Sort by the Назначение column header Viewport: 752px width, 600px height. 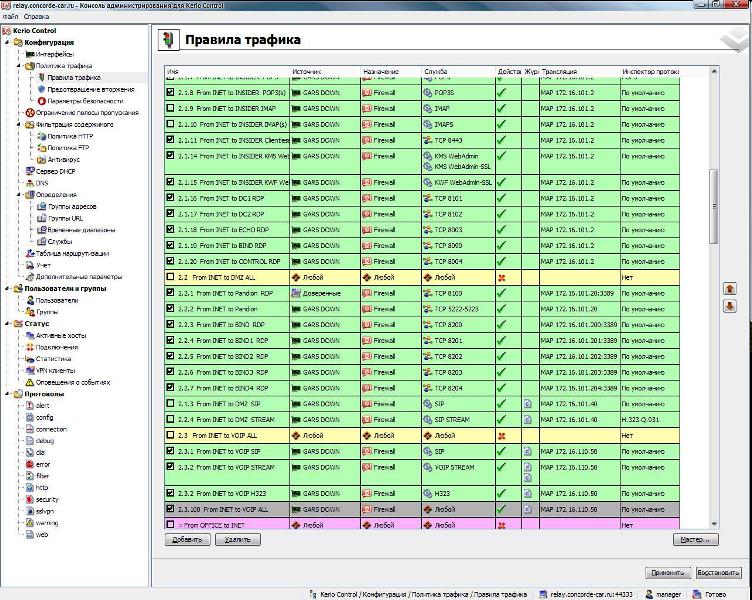point(391,71)
